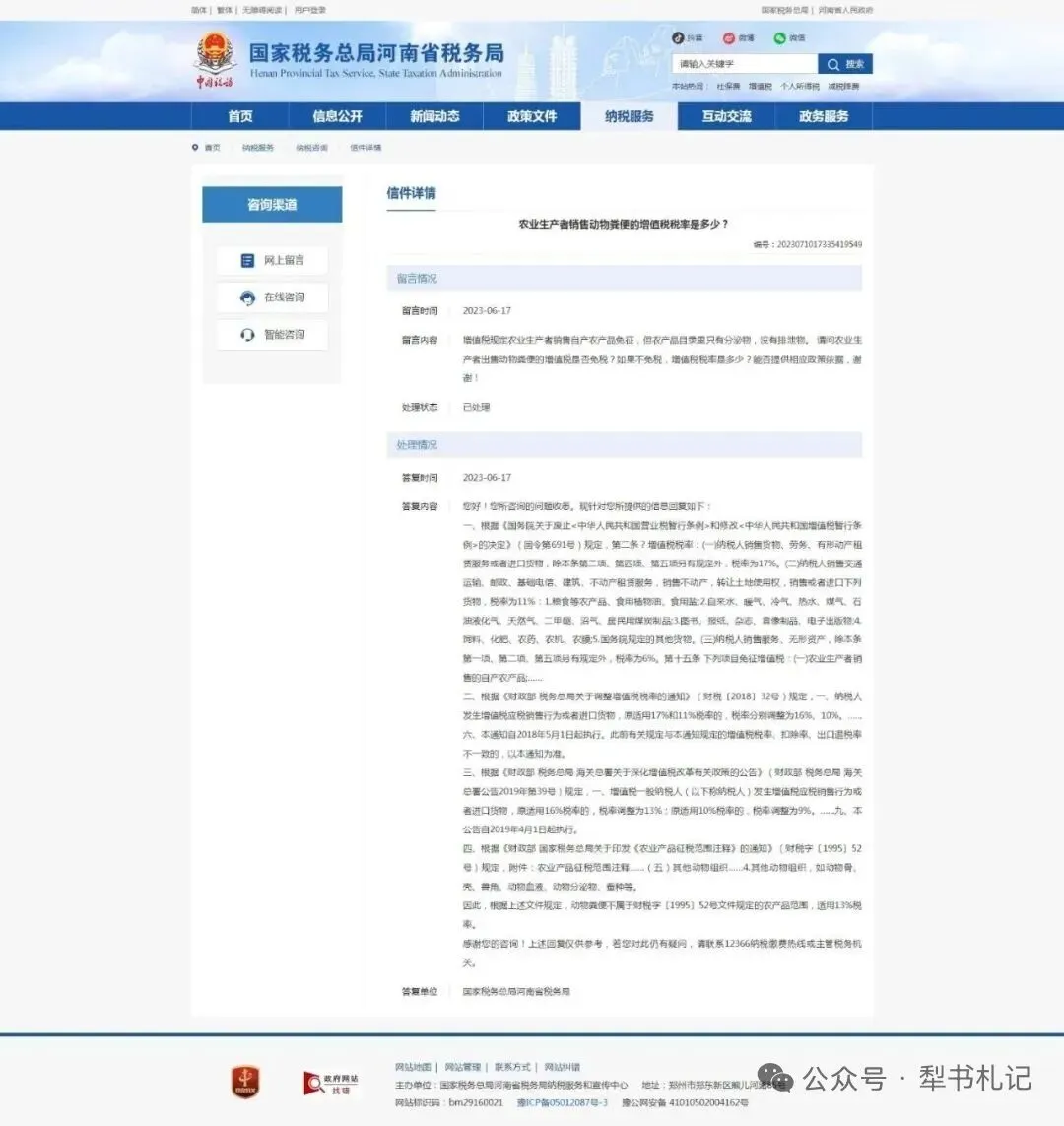
Task: Open the 豫公网安备 41010502004162号 link
Action: click(x=685, y=1102)
